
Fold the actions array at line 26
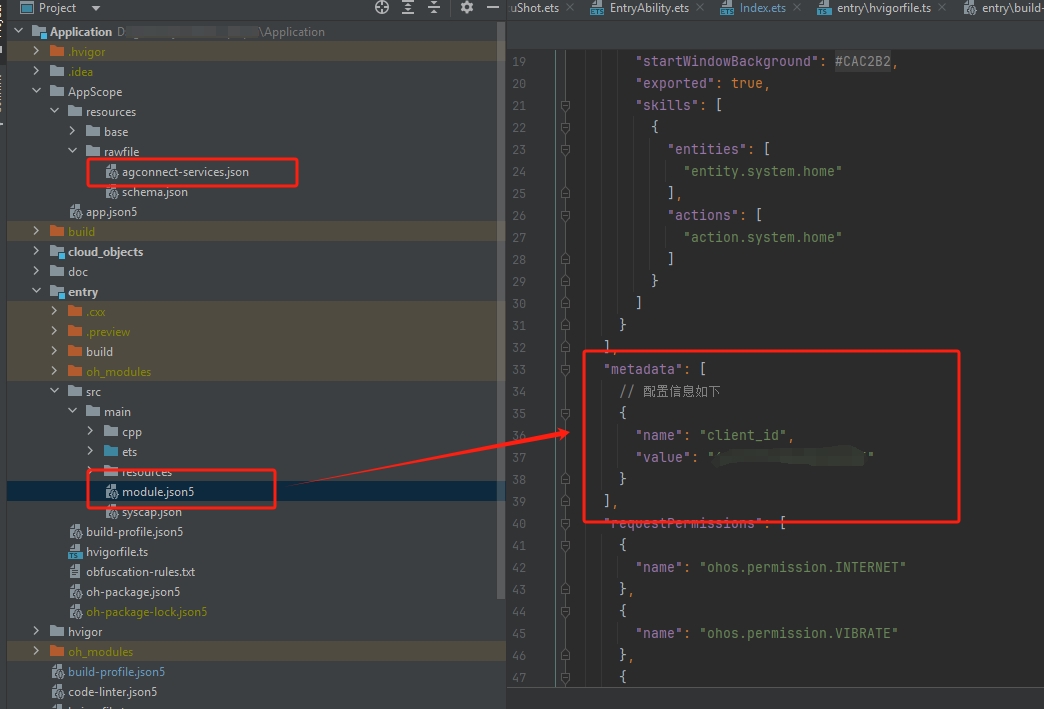pos(565,215)
